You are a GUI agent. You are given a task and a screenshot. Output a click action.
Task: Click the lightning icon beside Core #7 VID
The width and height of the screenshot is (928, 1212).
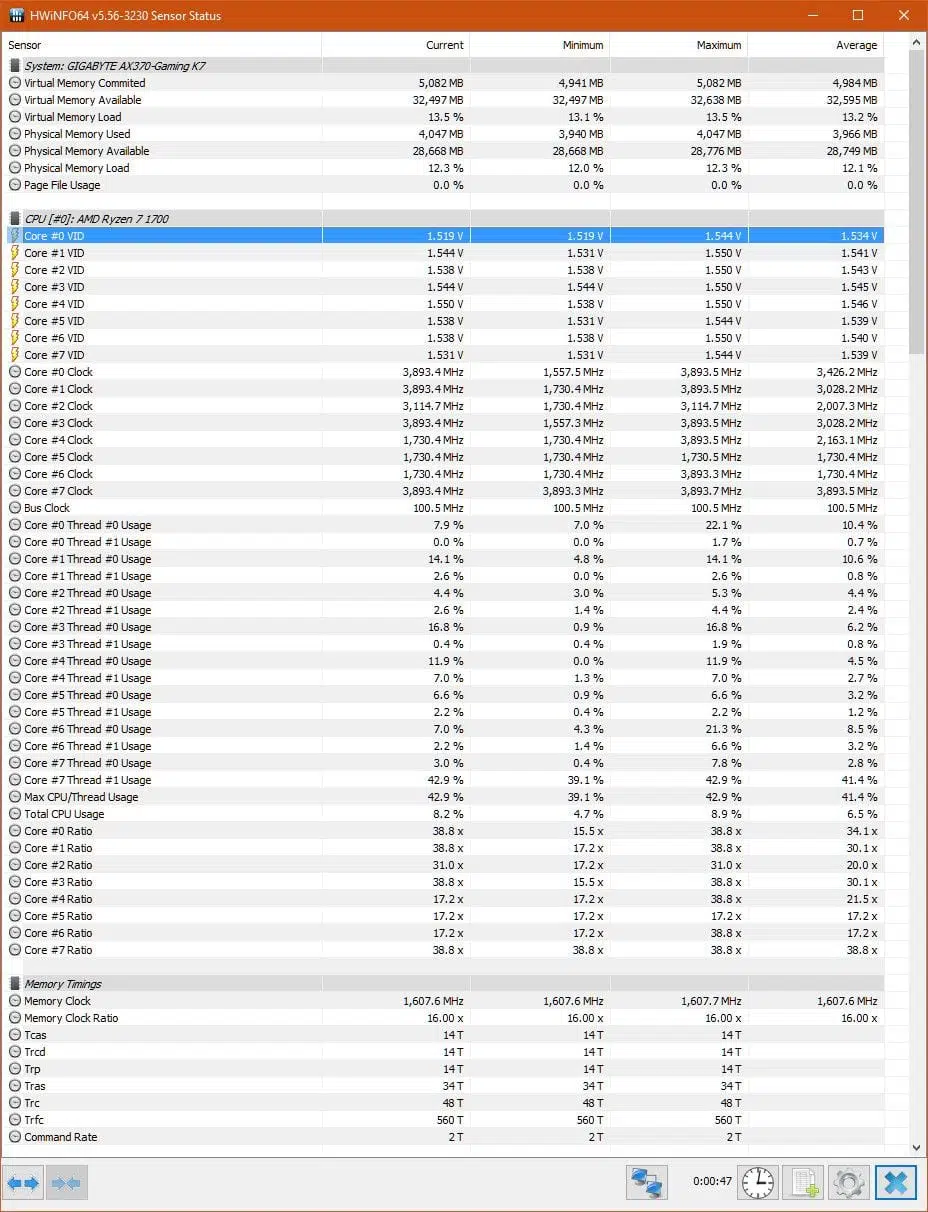[x=14, y=355]
